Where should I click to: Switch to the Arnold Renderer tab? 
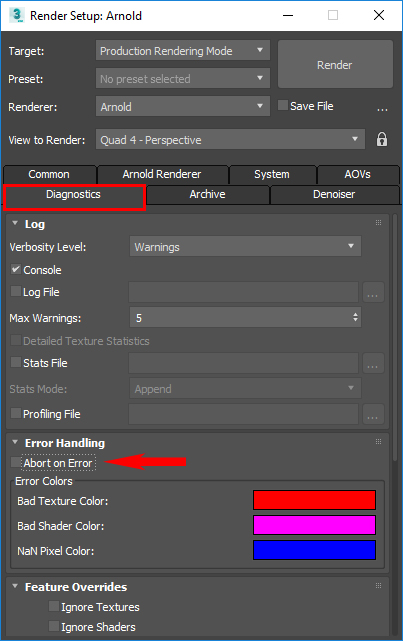tap(162, 175)
